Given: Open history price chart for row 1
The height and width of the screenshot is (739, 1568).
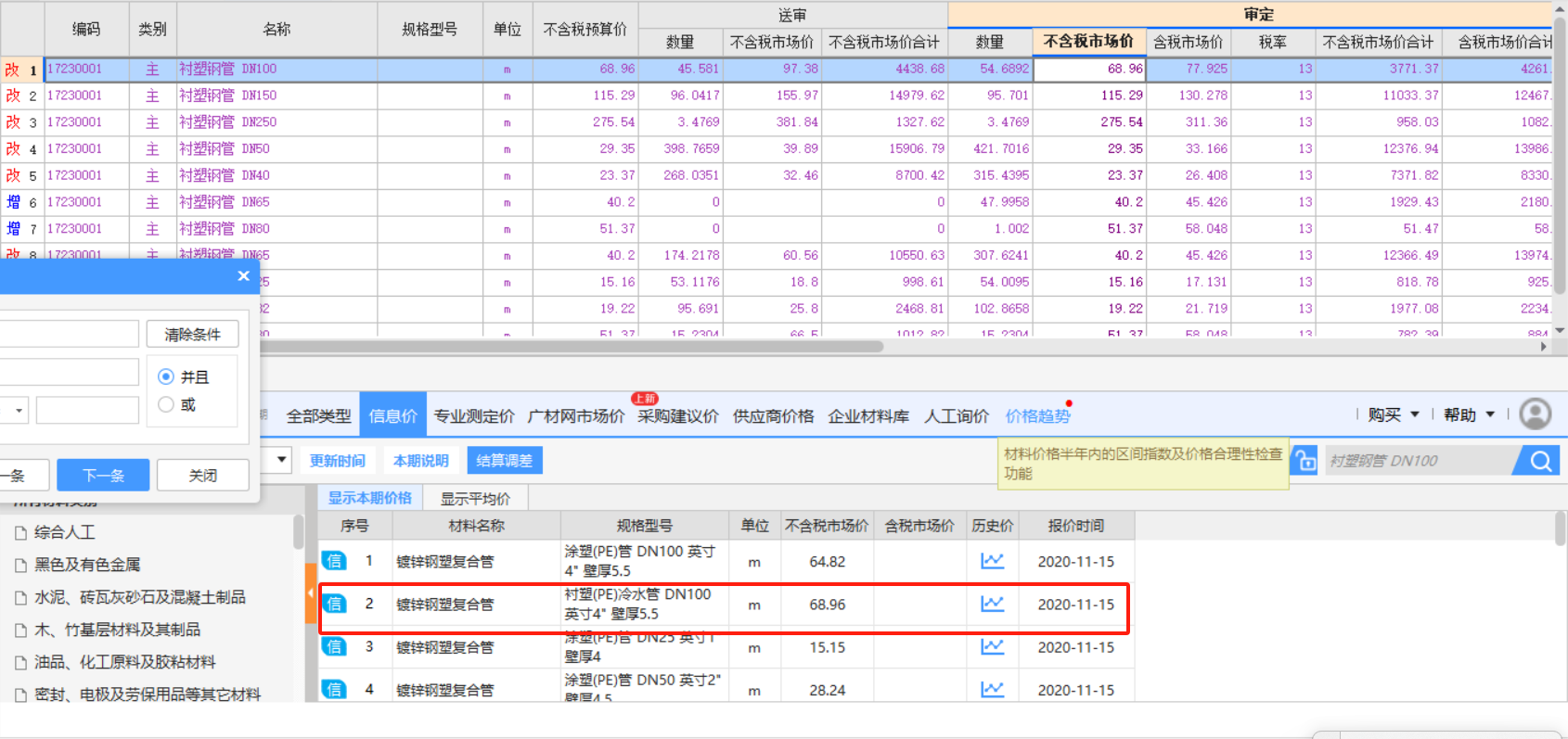Looking at the screenshot, I should coord(993,561).
